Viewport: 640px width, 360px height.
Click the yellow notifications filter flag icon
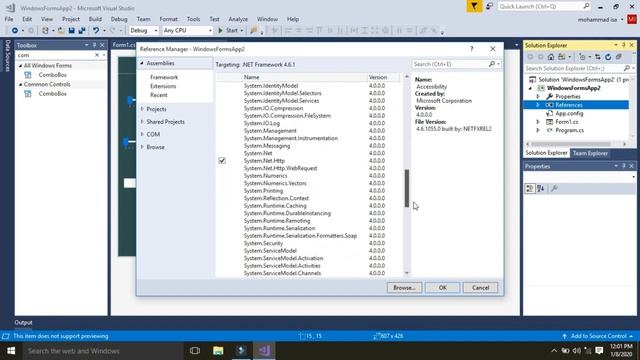click(474, 6)
